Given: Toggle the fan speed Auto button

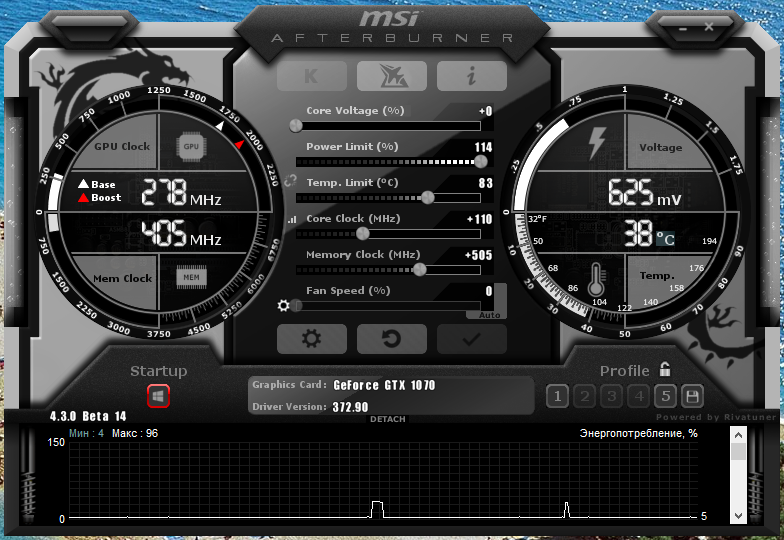Looking at the screenshot, I should [489, 315].
